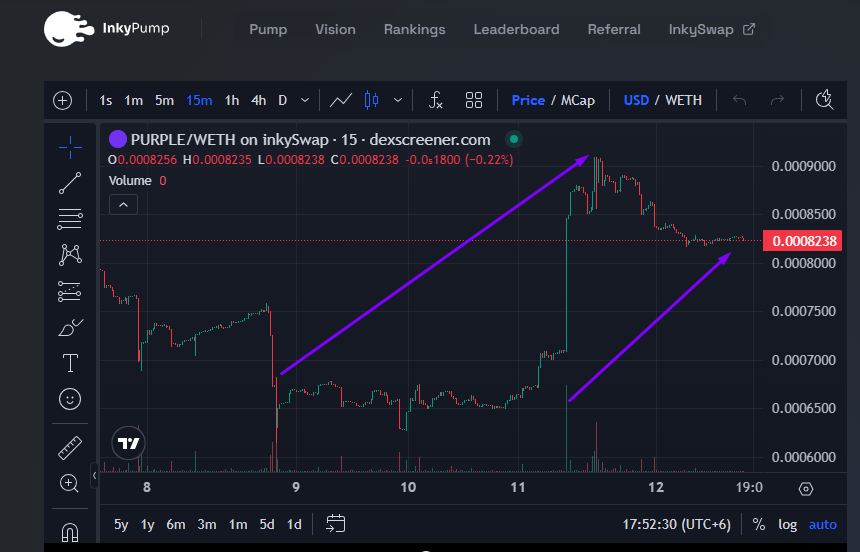Click the Volume indicator label
Screen dimensions: 860x552
click(130, 181)
